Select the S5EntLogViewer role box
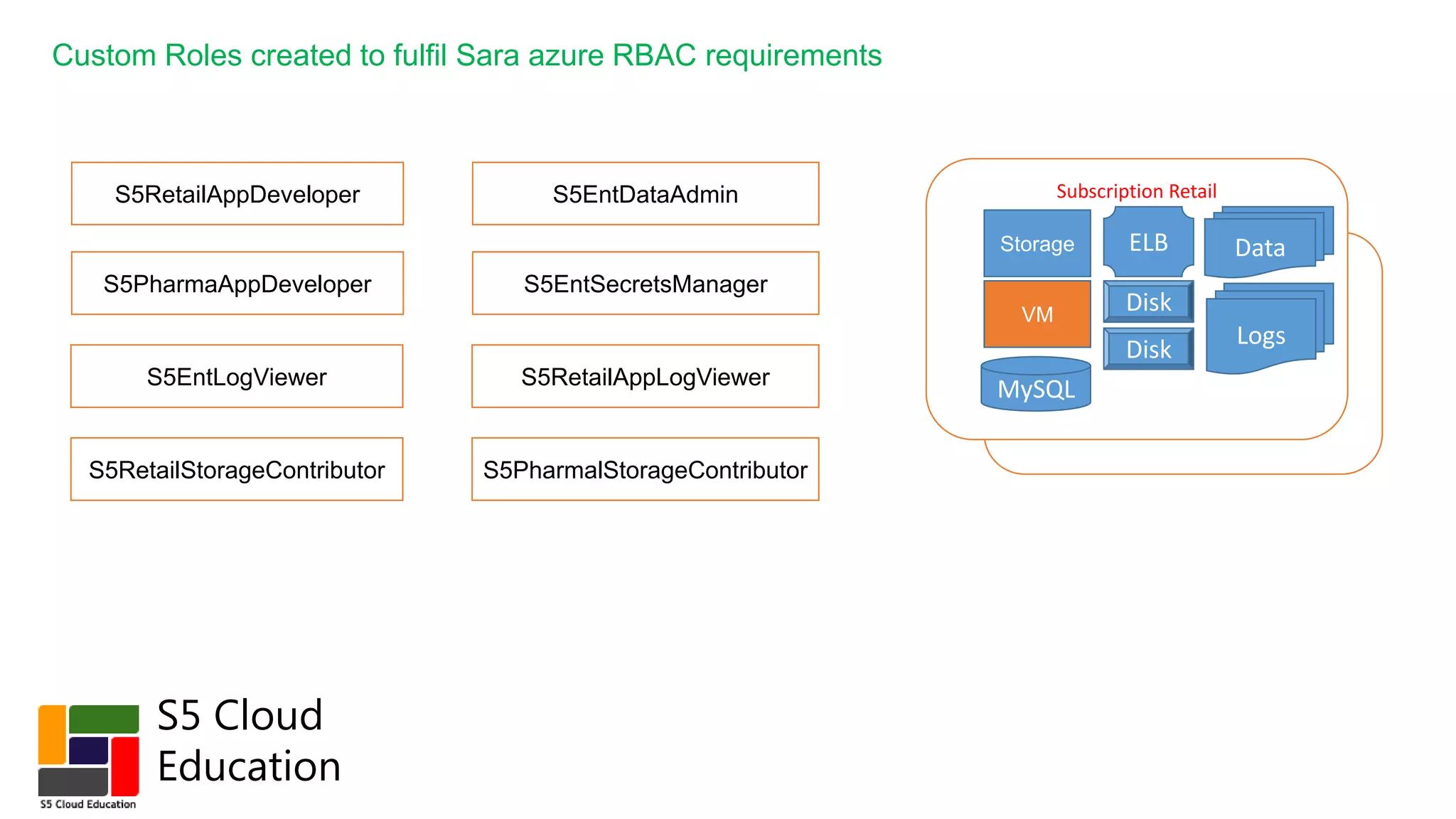 coord(237,377)
